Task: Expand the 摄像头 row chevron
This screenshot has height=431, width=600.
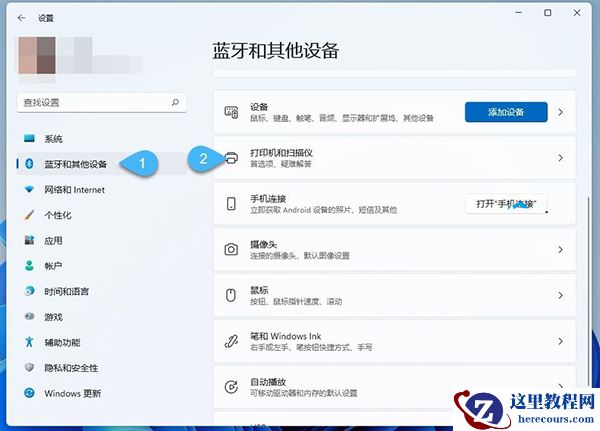Action: pyautogui.click(x=561, y=250)
